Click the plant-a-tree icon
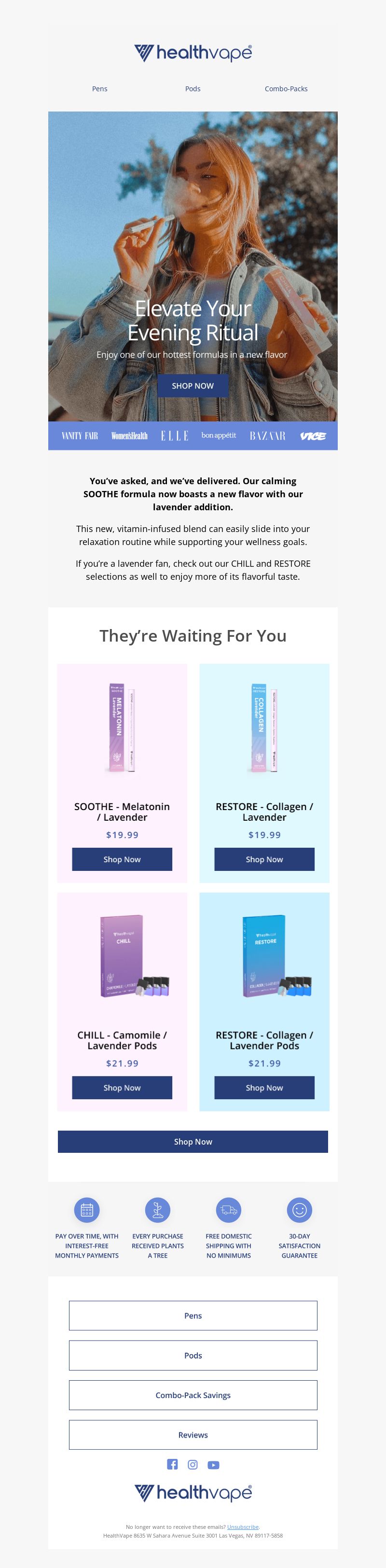386x1568 pixels. click(158, 1209)
